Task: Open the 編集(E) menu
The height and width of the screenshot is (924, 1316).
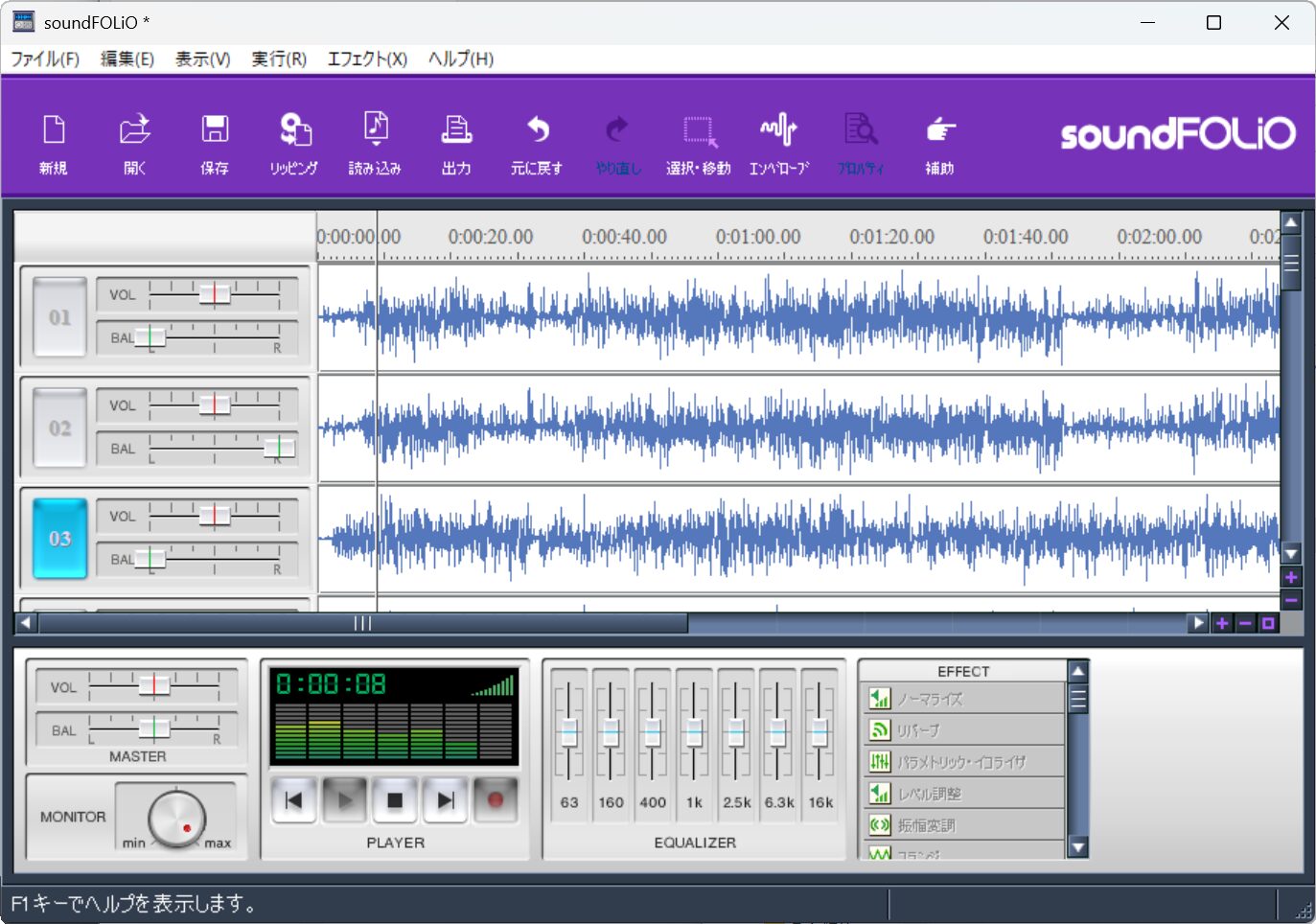Action: click(x=127, y=59)
